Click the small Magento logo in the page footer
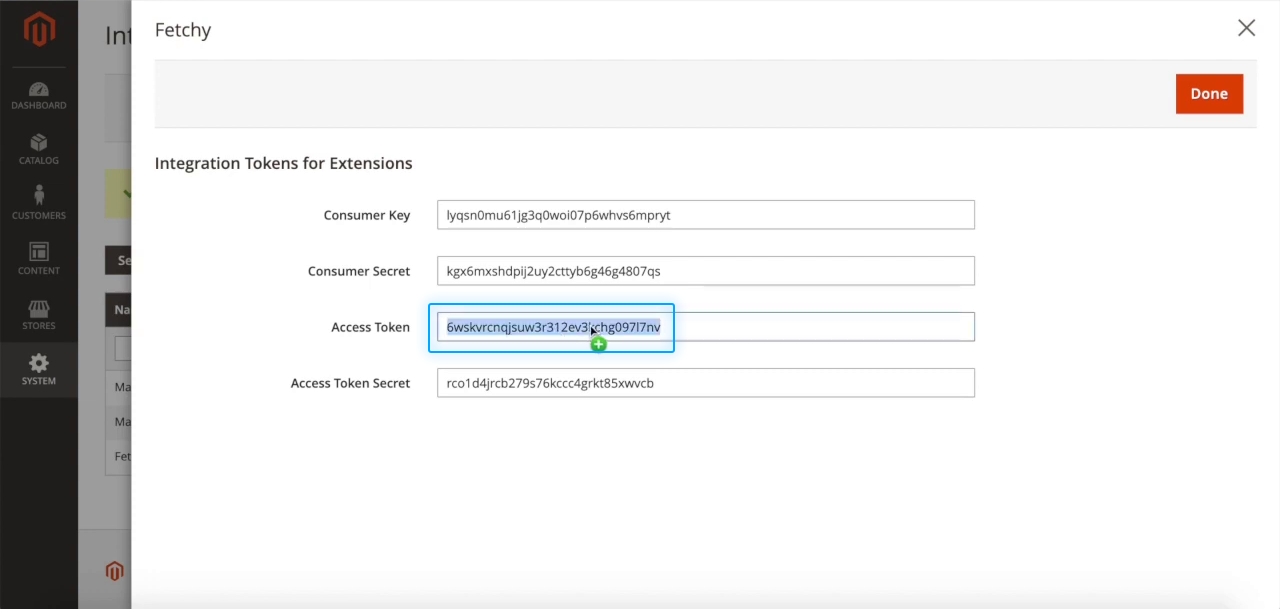The width and height of the screenshot is (1280, 609). click(x=114, y=571)
